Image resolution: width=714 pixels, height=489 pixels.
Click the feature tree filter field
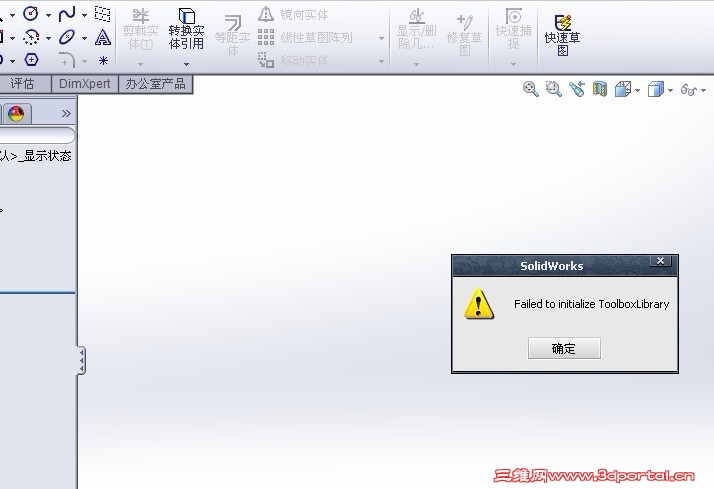[x=36, y=135]
